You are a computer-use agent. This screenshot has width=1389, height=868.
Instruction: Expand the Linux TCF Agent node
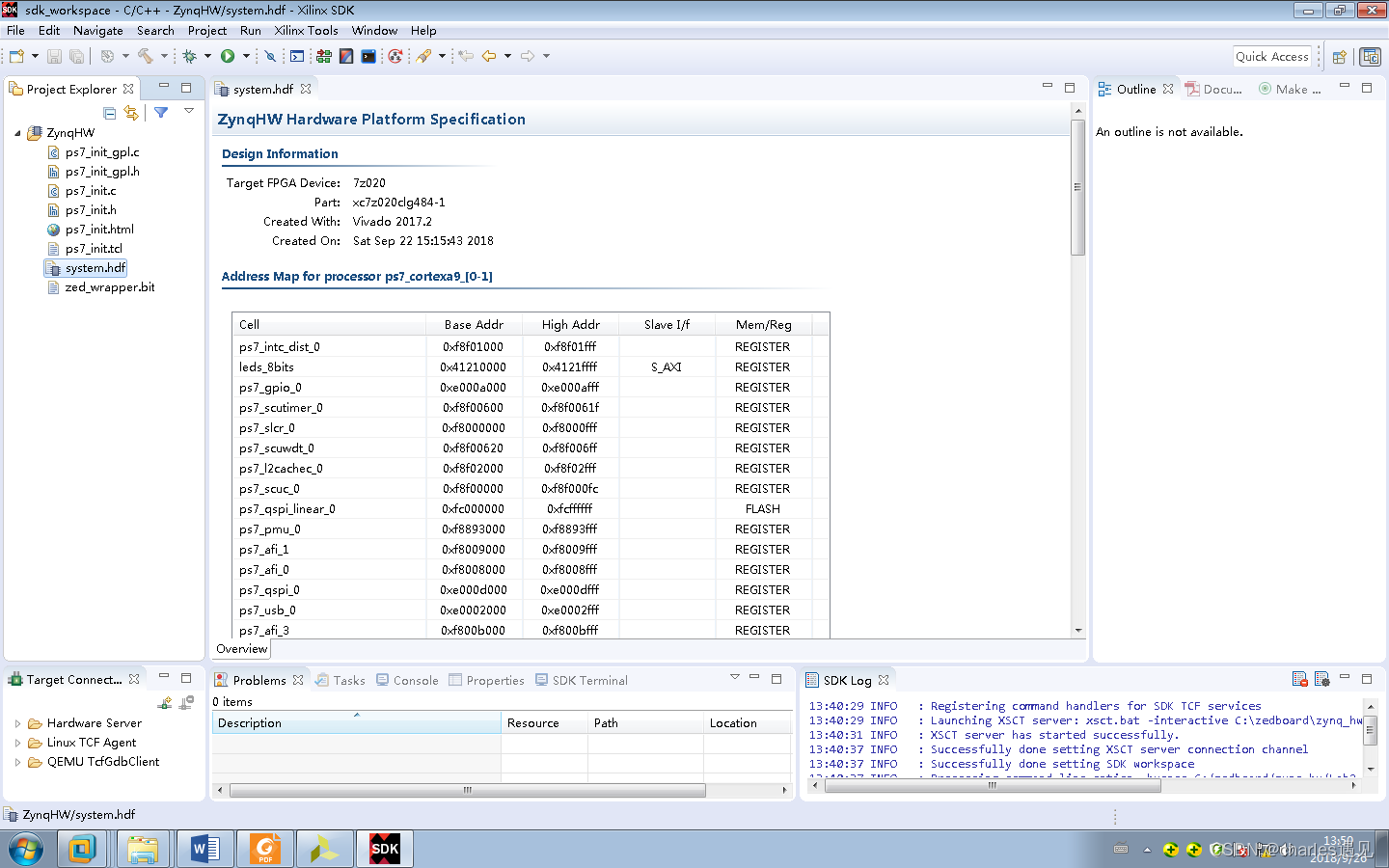(x=17, y=743)
